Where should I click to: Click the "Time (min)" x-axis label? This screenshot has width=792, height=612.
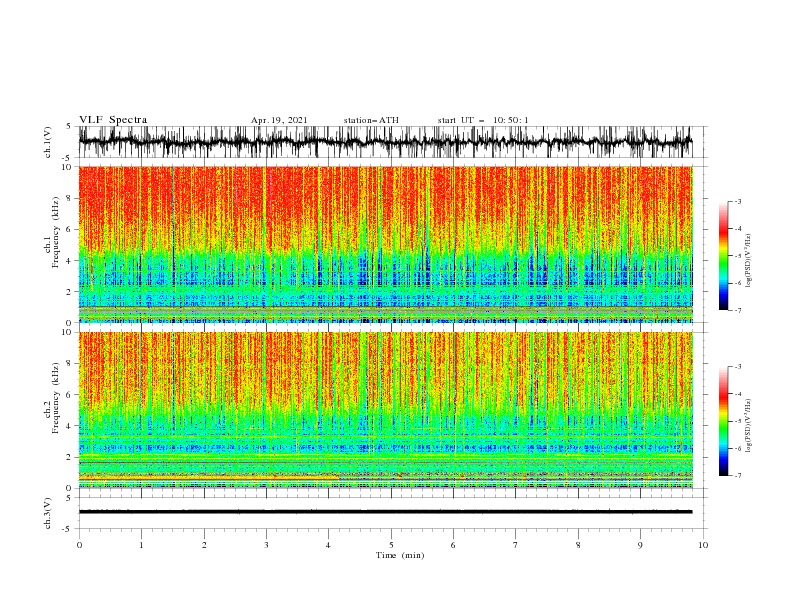click(x=400, y=555)
